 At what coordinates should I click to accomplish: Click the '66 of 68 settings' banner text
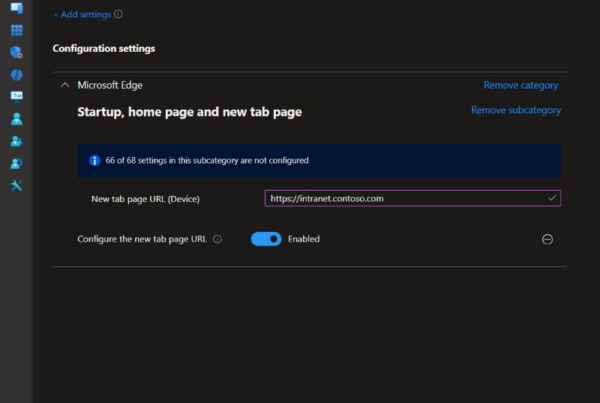(207, 160)
